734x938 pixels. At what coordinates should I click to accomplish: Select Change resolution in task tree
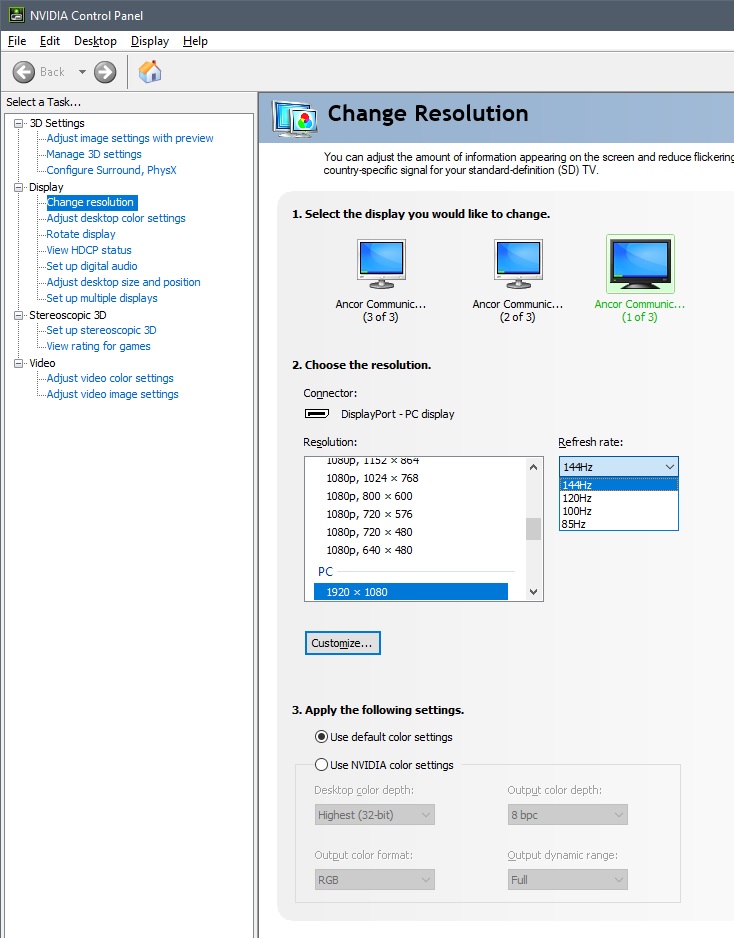pos(90,202)
